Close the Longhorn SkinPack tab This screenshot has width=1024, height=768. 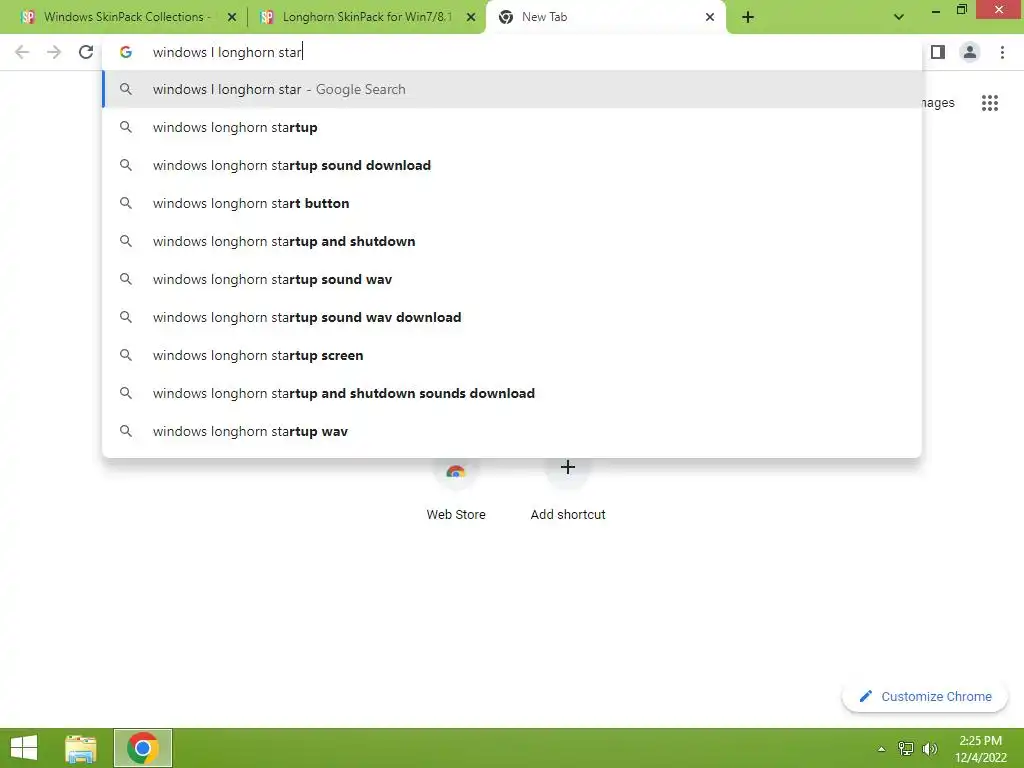(x=470, y=17)
